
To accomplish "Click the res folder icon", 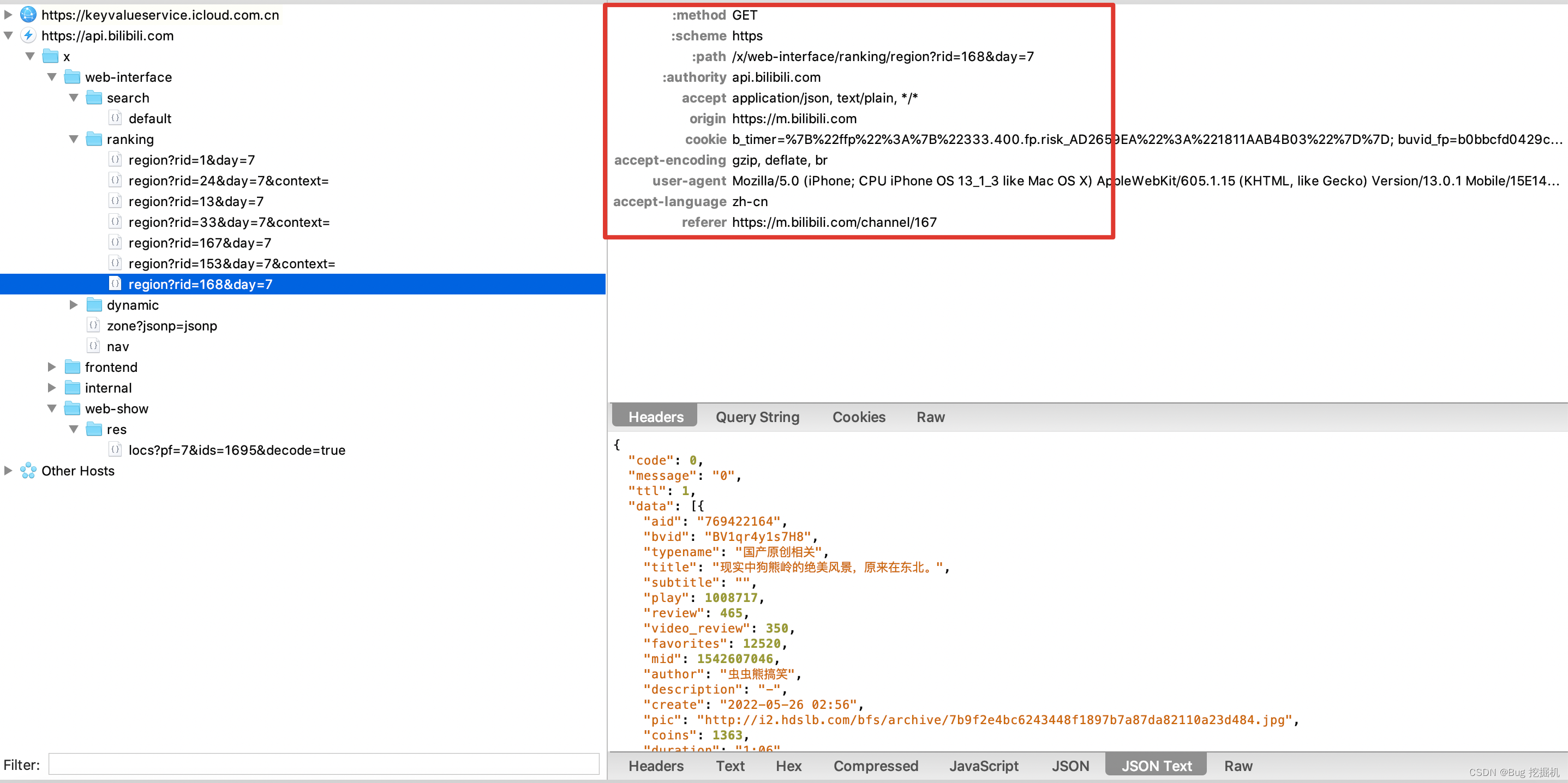I will (94, 430).
